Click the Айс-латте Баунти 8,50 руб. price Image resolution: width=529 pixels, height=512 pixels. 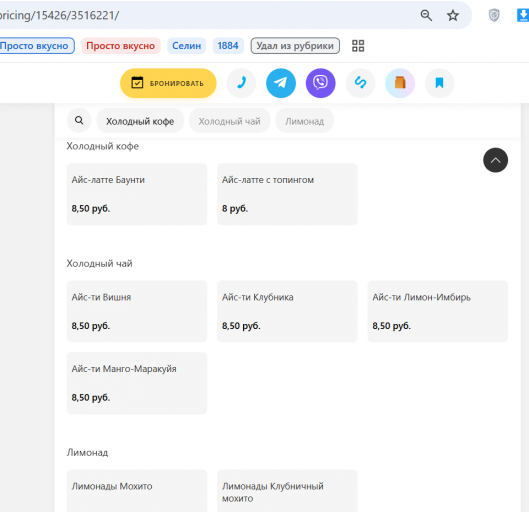point(91,208)
